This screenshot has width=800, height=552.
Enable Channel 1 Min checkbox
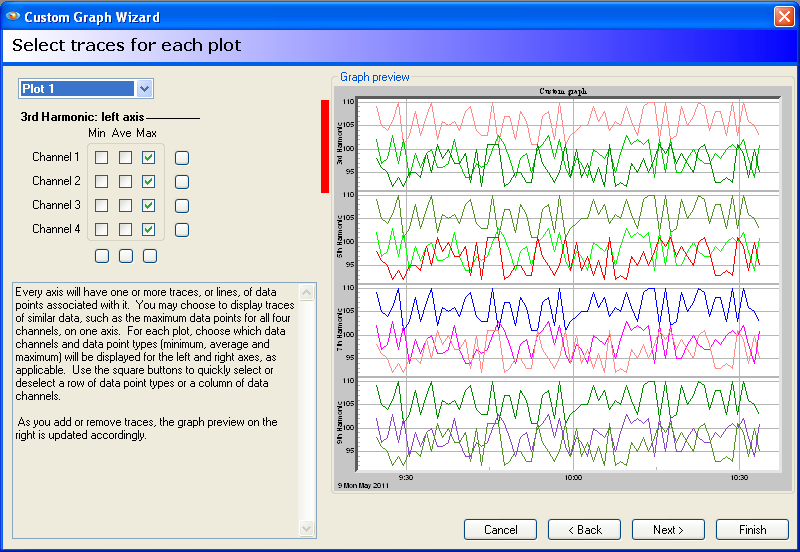(102, 158)
